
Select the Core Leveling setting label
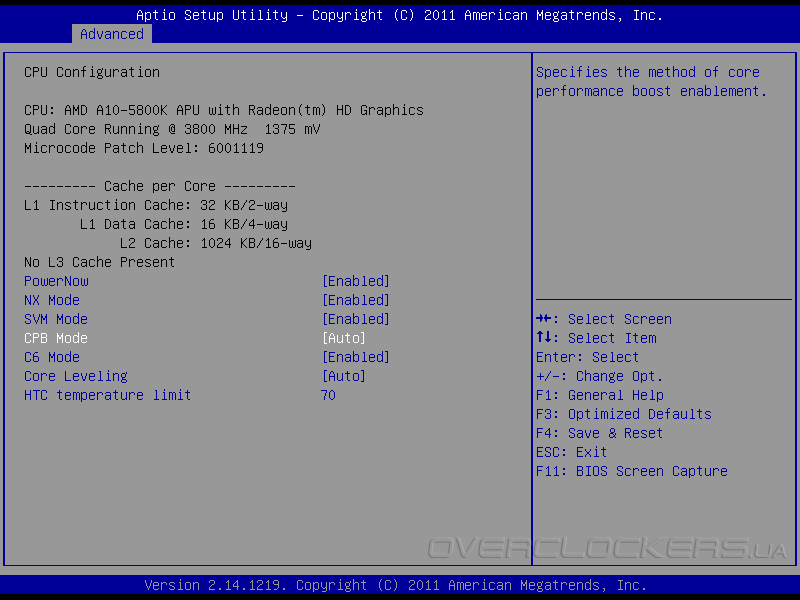pos(76,377)
